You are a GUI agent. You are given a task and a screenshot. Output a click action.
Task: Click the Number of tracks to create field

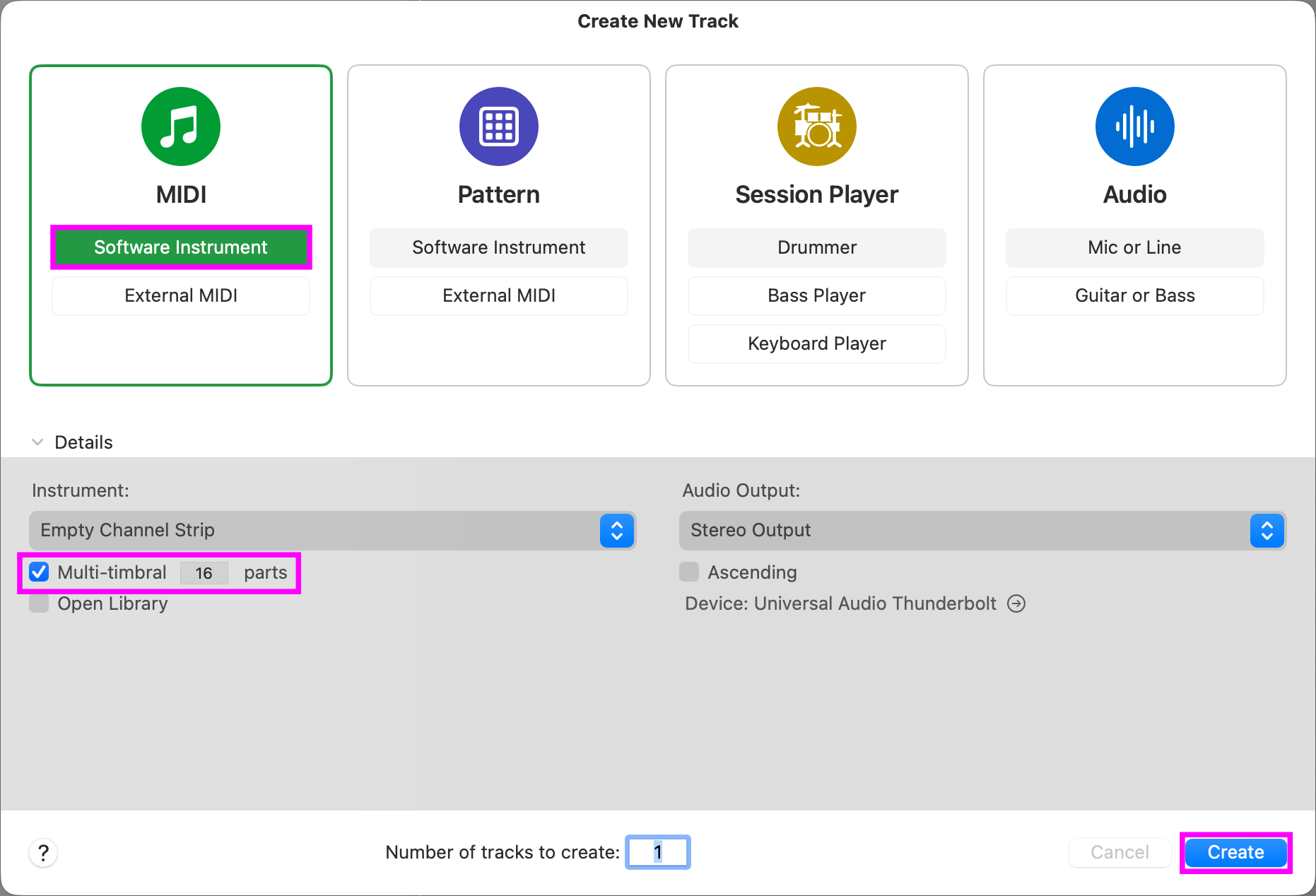click(x=658, y=853)
